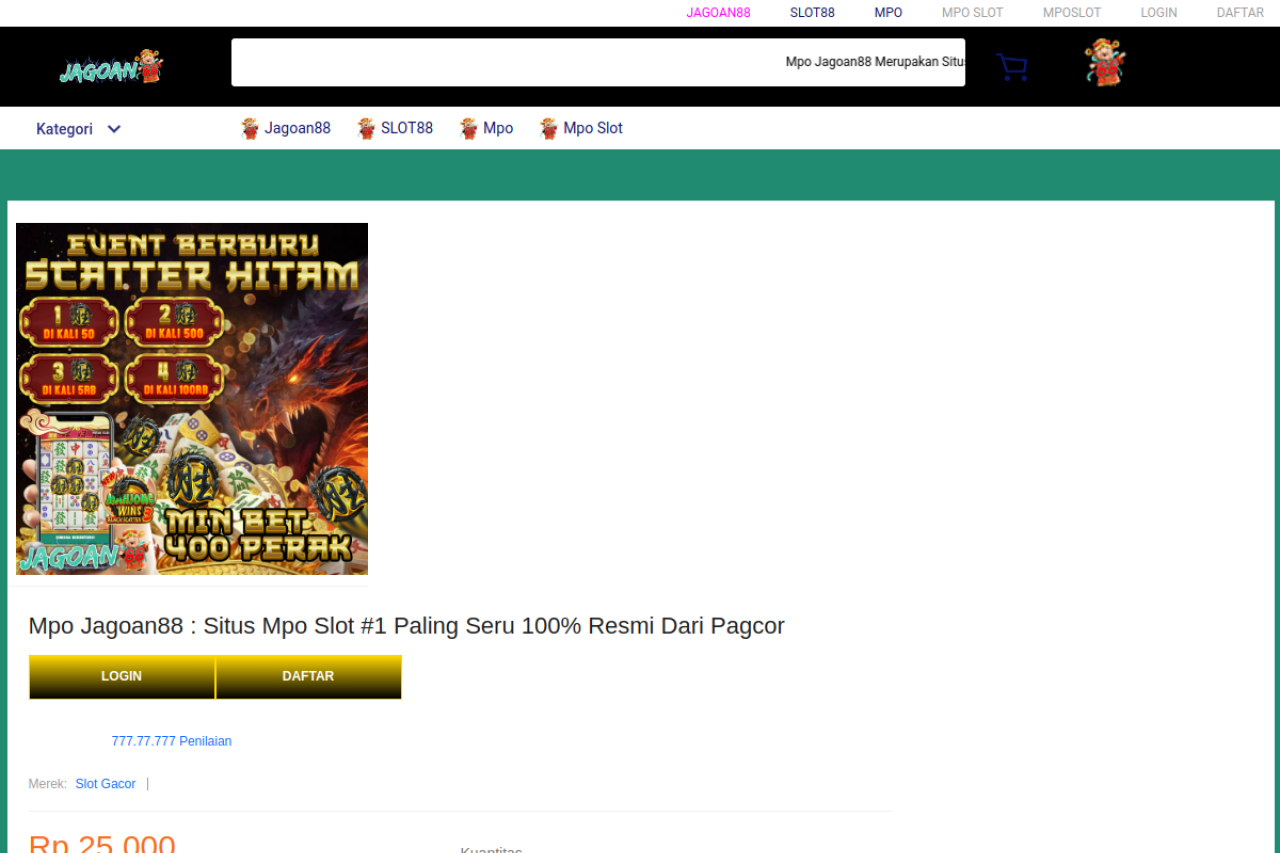Open the 777.77.777 Penilaian ratings link
The height and width of the screenshot is (853, 1280).
click(x=172, y=741)
